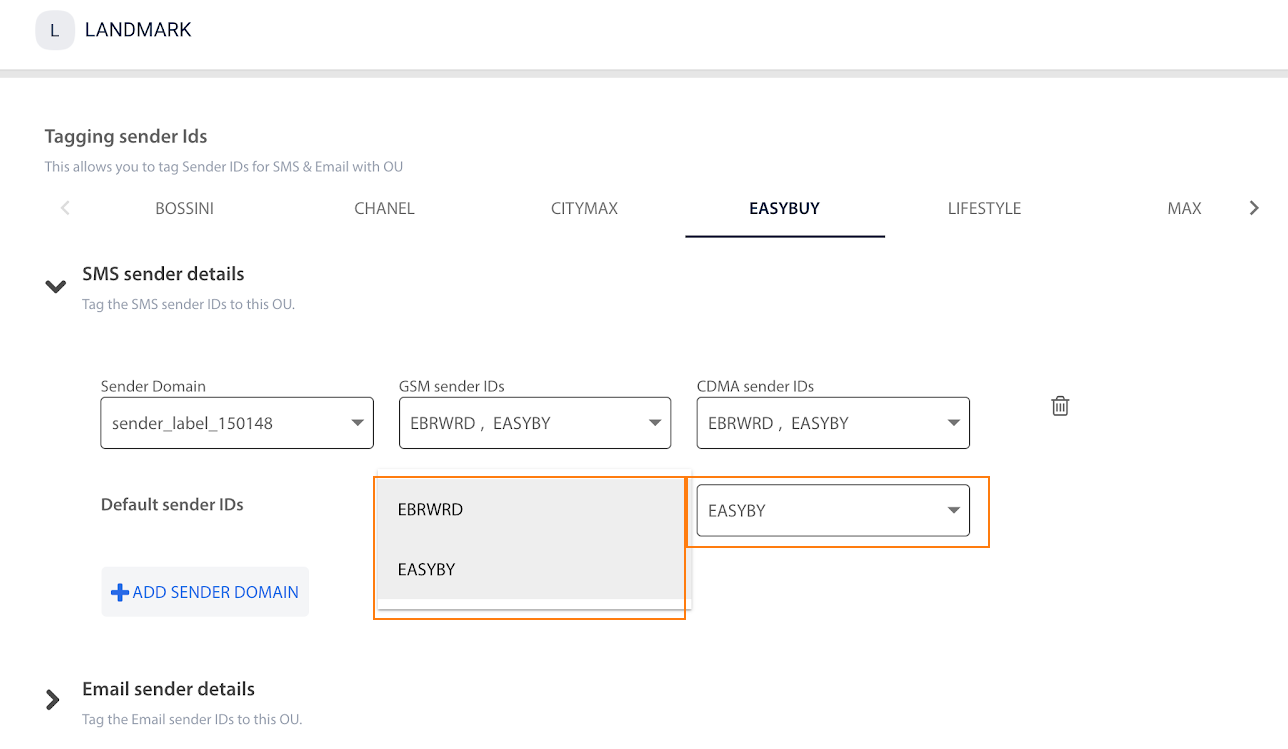Switch to the CHANEL tab
This screenshot has height=749, width=1288.
click(x=385, y=209)
